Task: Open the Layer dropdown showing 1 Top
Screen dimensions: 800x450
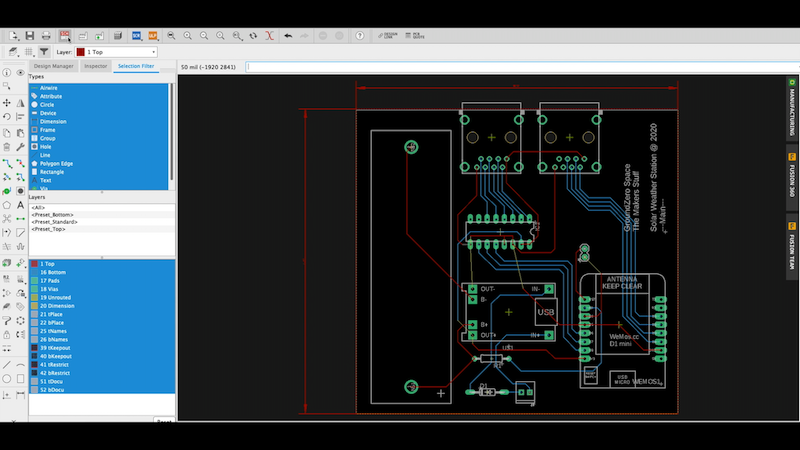Action: click(117, 51)
